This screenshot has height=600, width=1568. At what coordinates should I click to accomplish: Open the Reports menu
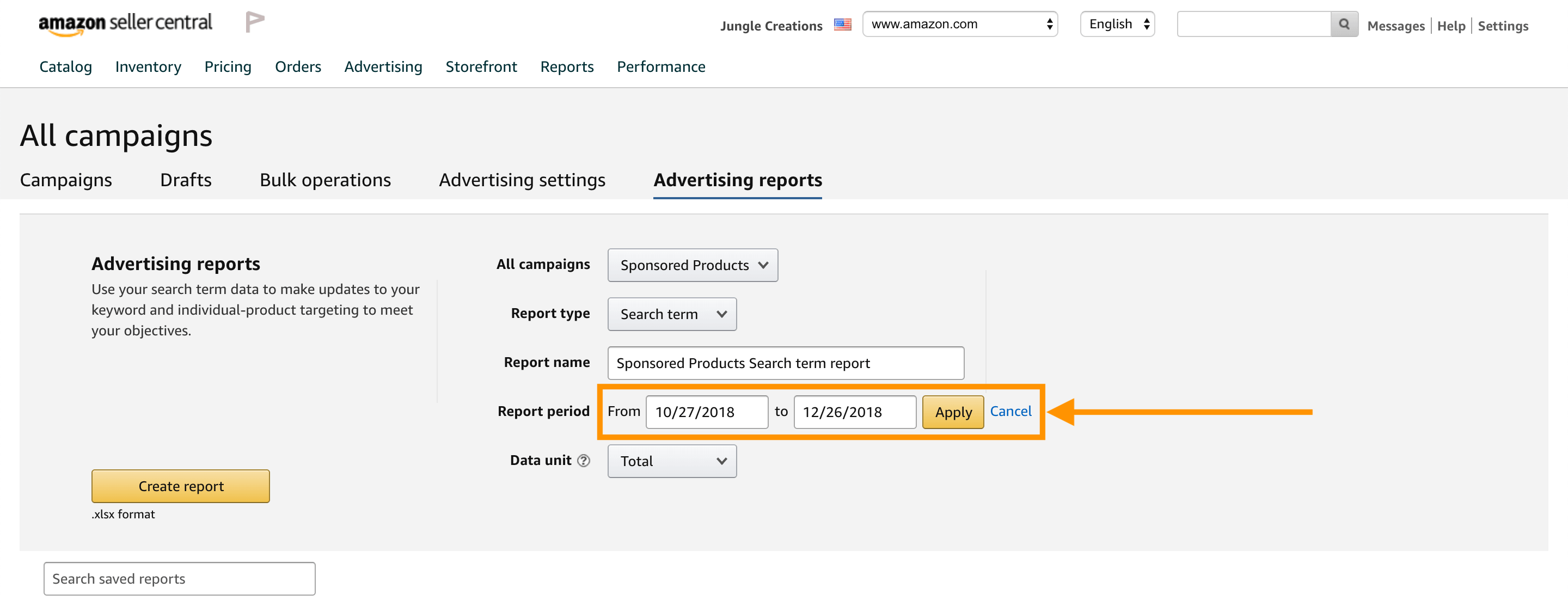pyautogui.click(x=567, y=67)
